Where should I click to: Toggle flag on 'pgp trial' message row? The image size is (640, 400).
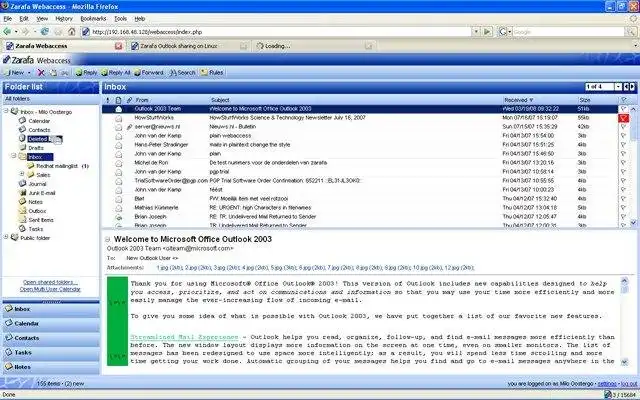tap(623, 172)
